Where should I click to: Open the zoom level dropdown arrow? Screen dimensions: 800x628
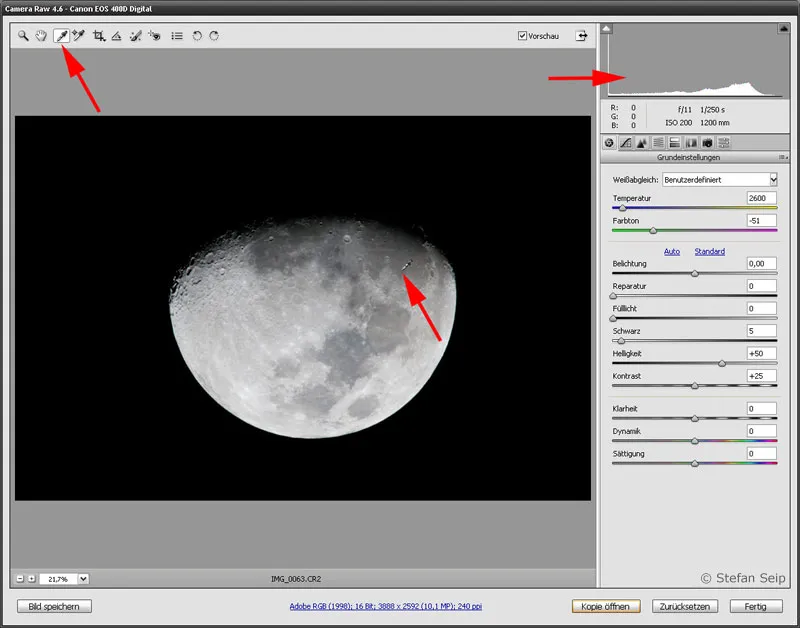(x=83, y=579)
